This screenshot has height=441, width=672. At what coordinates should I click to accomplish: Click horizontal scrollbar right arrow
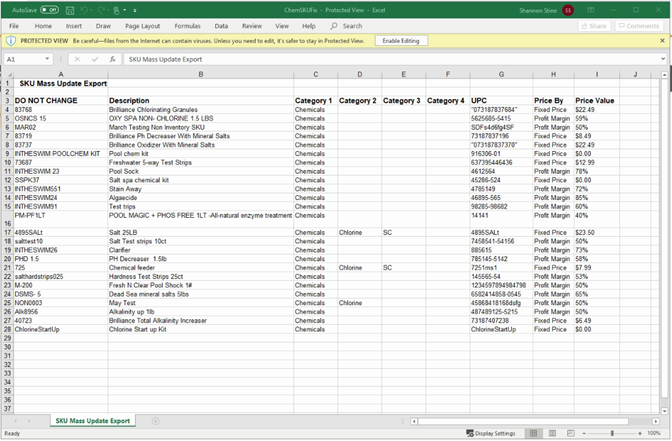[x=656, y=422]
